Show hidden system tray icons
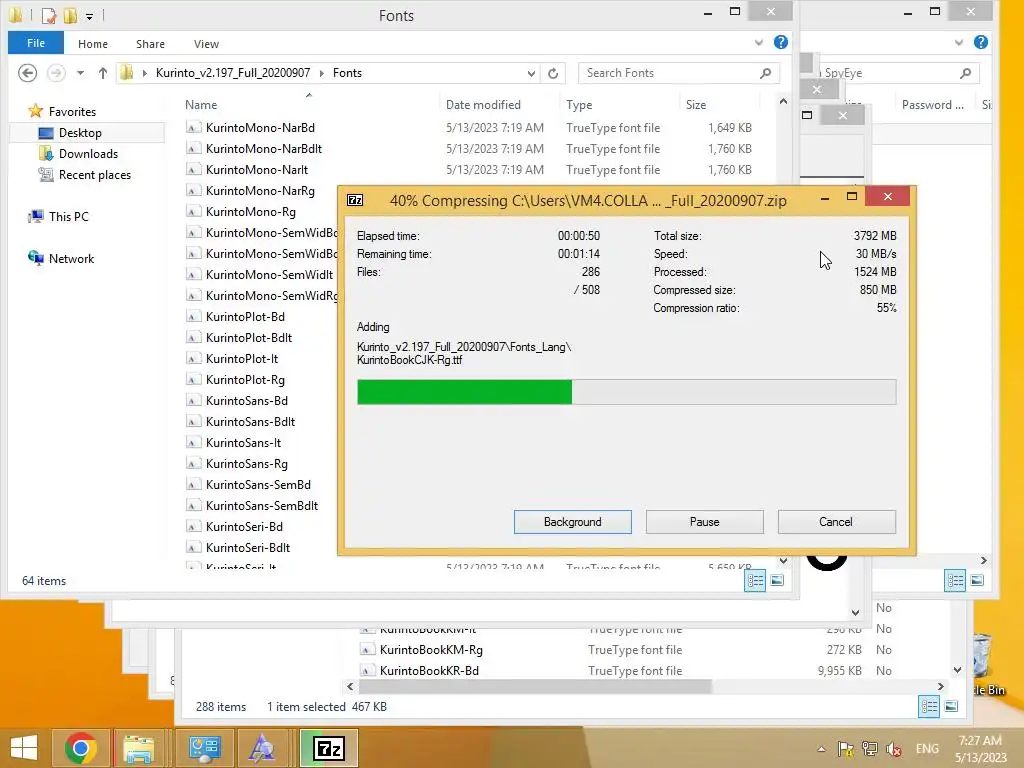This screenshot has height=768, width=1024. click(x=821, y=749)
